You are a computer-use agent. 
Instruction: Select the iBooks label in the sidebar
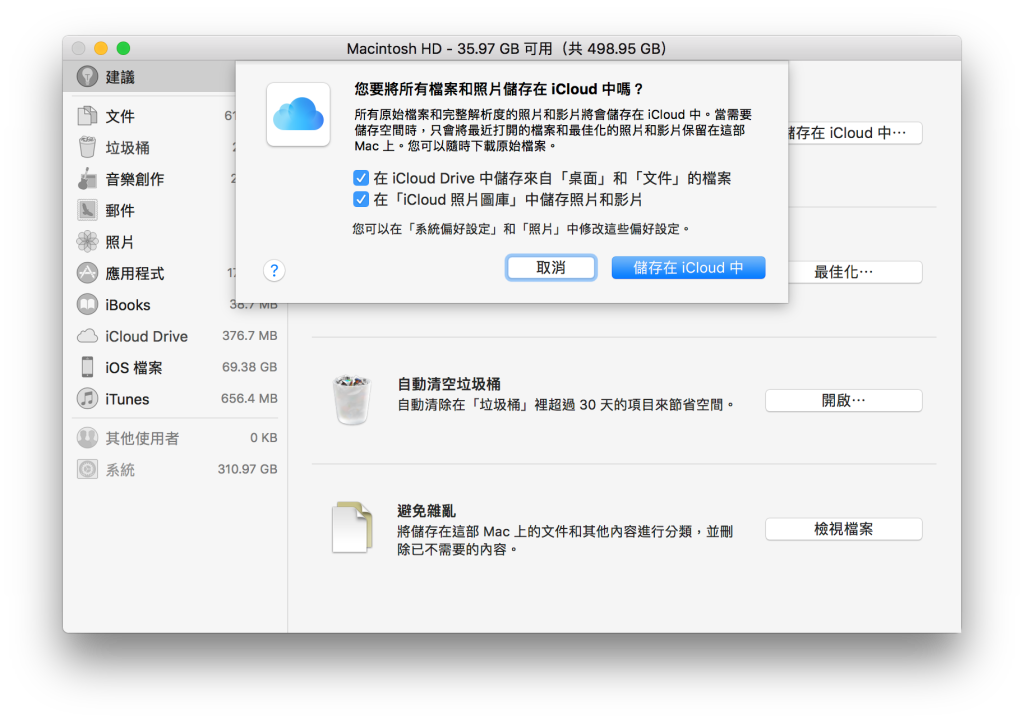tap(128, 305)
